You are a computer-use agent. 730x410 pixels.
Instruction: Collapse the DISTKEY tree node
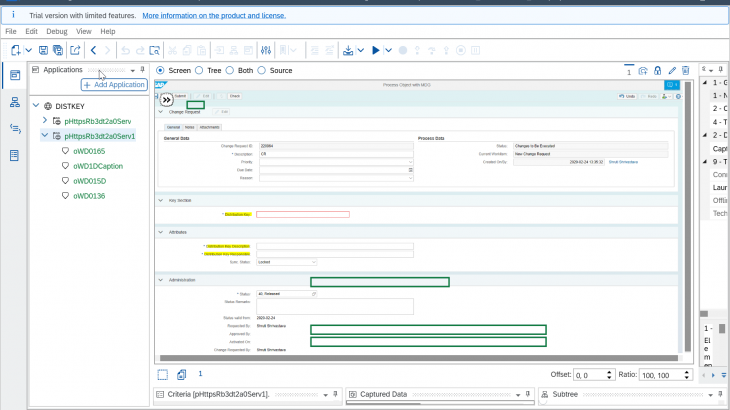pos(36,106)
